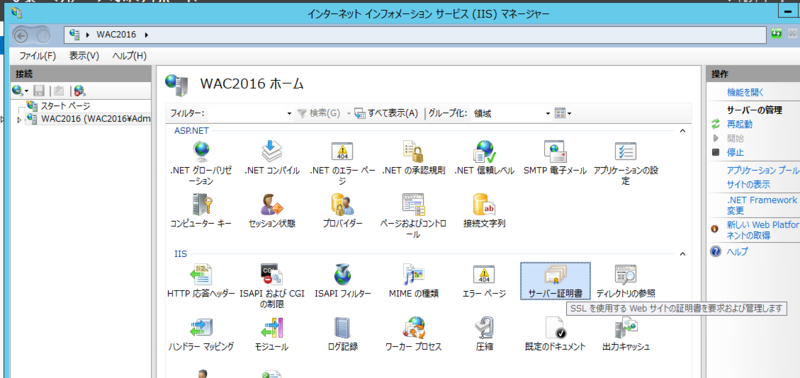
Task: Open SMTP 電子メール settings
Action: [555, 158]
